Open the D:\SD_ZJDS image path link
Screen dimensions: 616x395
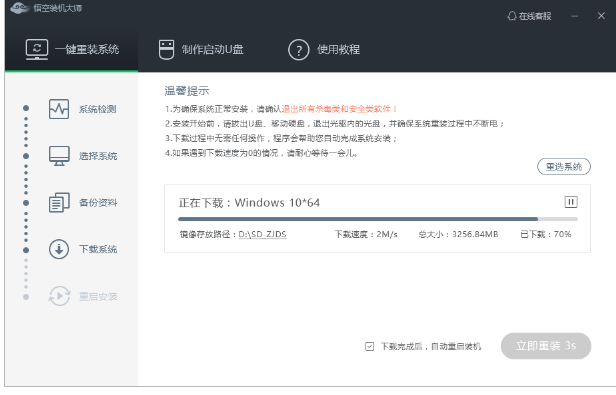tap(262, 234)
